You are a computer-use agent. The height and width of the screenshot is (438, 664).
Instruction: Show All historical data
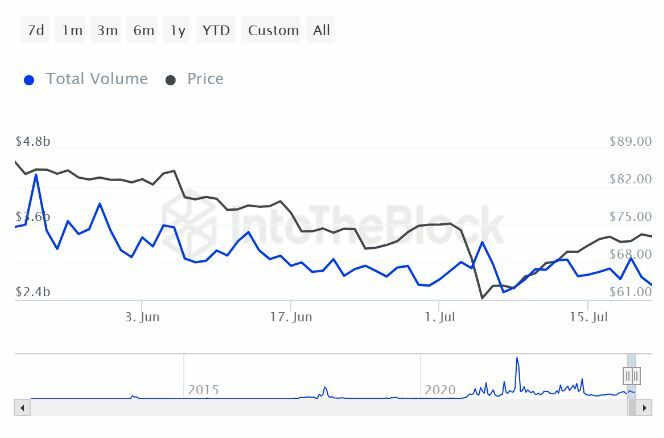[321, 30]
